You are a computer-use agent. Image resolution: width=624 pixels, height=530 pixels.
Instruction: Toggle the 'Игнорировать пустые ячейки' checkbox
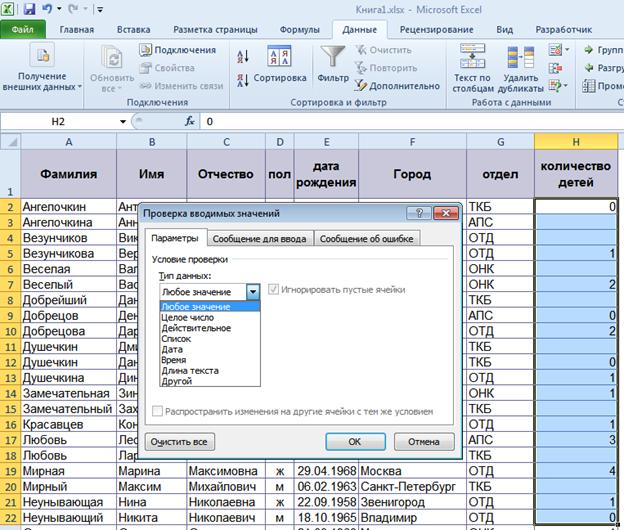(x=273, y=290)
